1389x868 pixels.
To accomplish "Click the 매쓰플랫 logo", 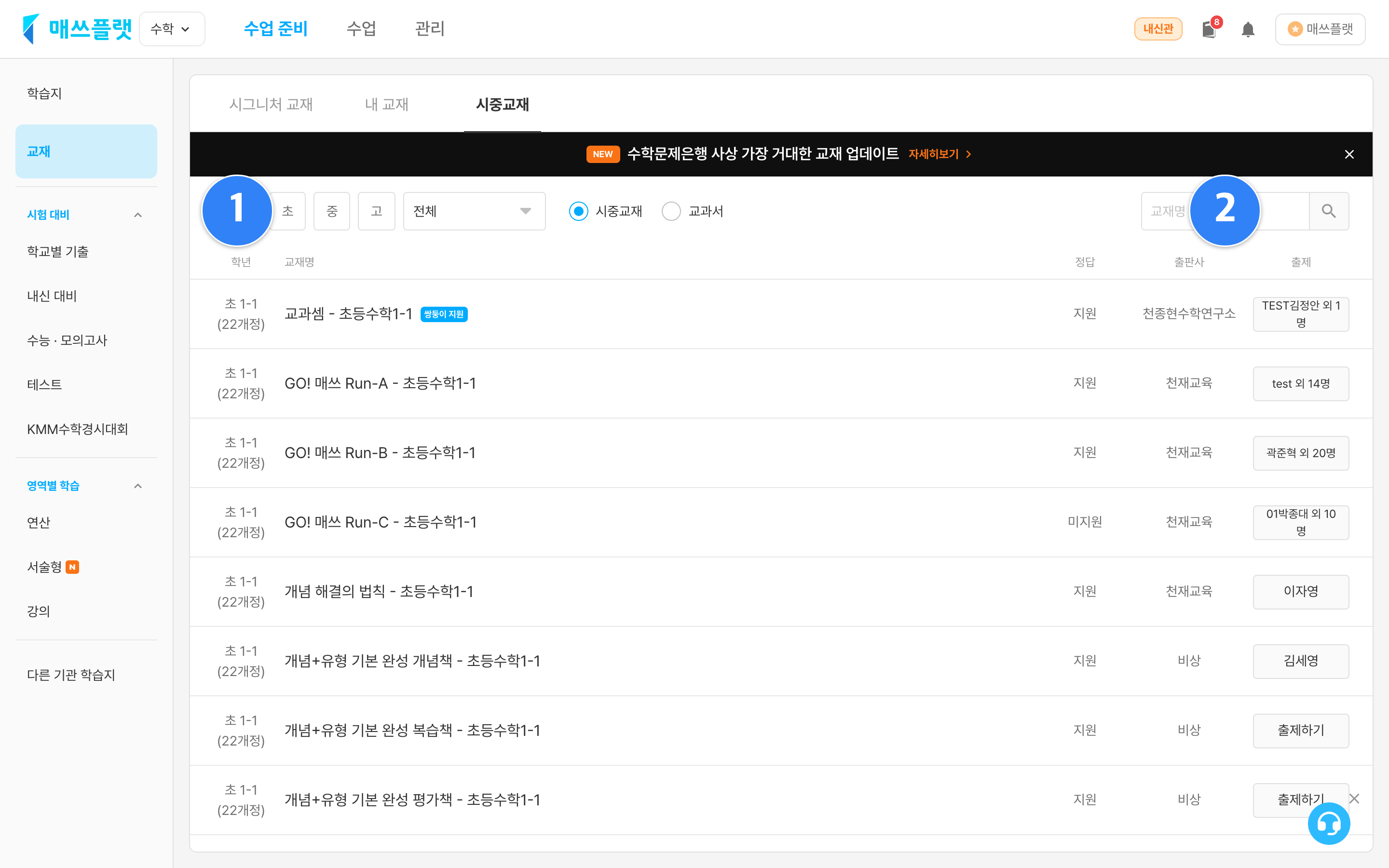I will pyautogui.click(x=77, y=29).
